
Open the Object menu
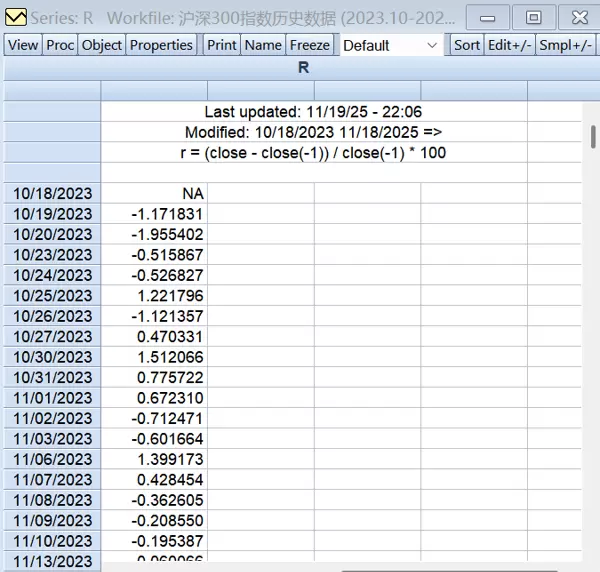[x=102, y=45]
